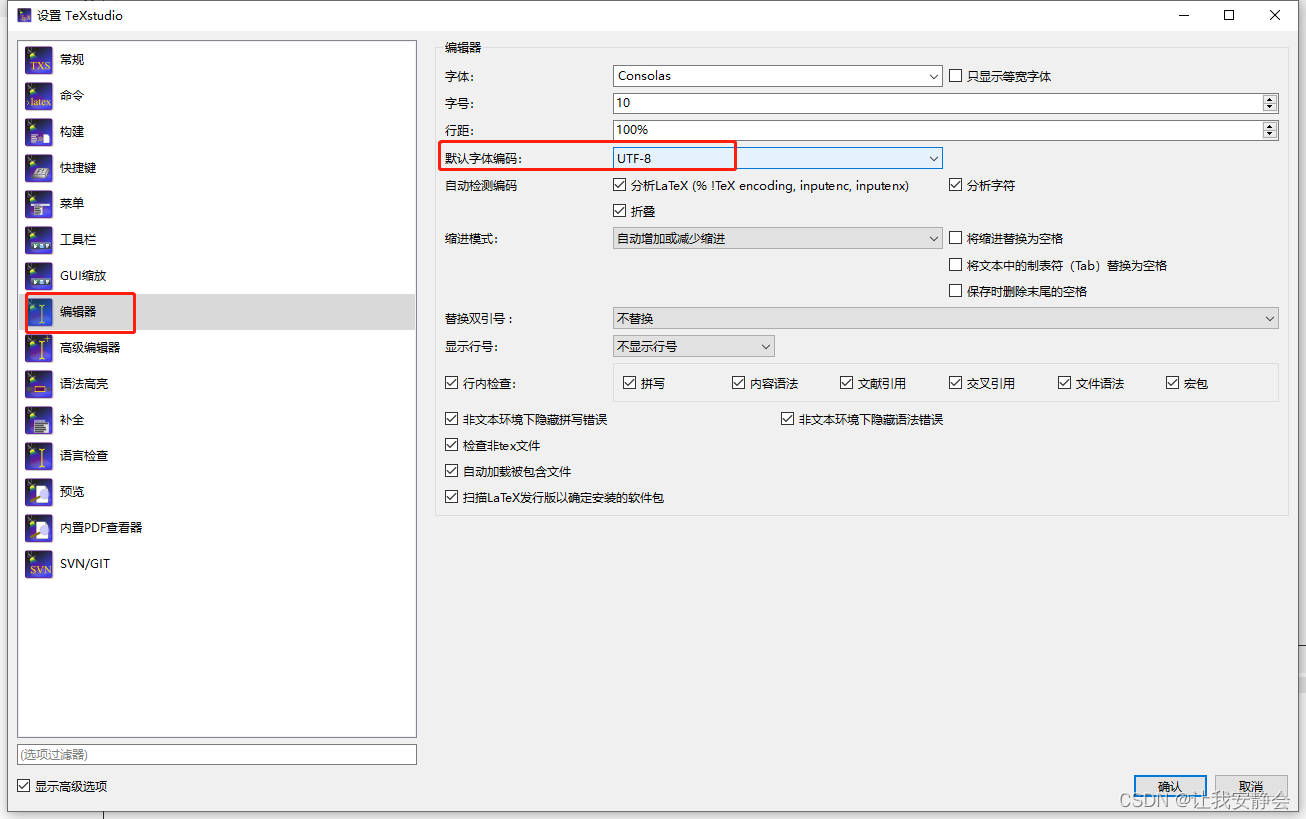Click the 语法高亮 sidebar icon
Screen dimensions: 1306x819
coord(39,384)
